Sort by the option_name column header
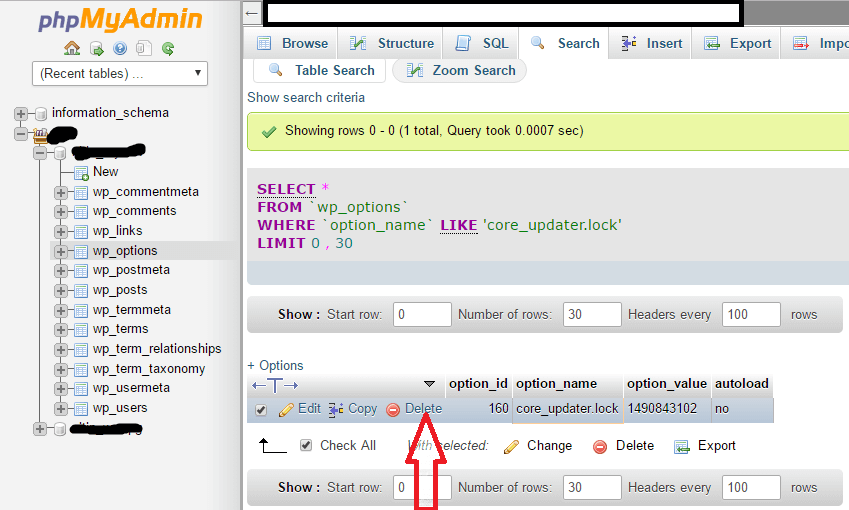The height and width of the screenshot is (510, 849). pos(556,383)
